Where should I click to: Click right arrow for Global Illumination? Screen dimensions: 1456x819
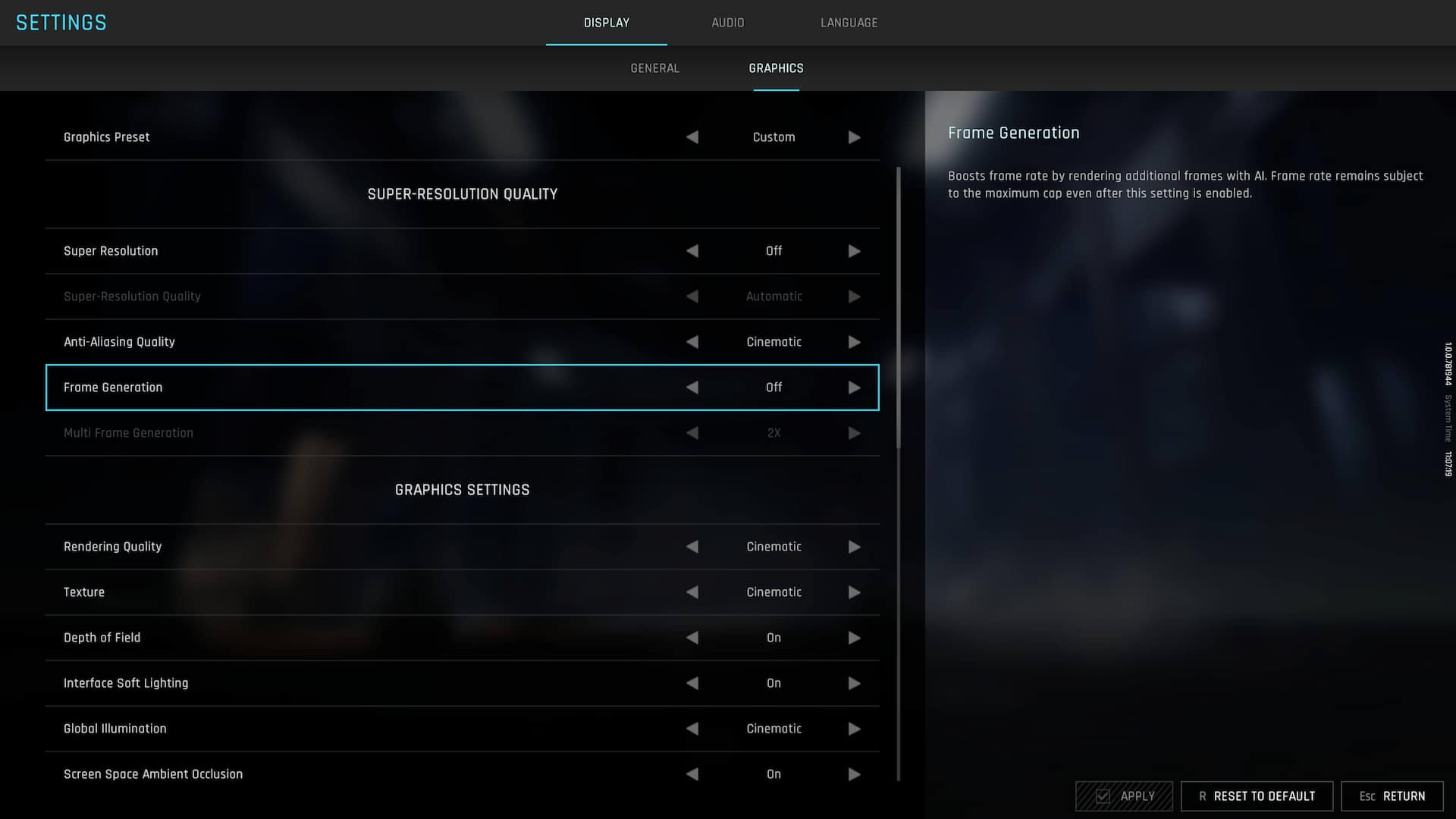854,729
